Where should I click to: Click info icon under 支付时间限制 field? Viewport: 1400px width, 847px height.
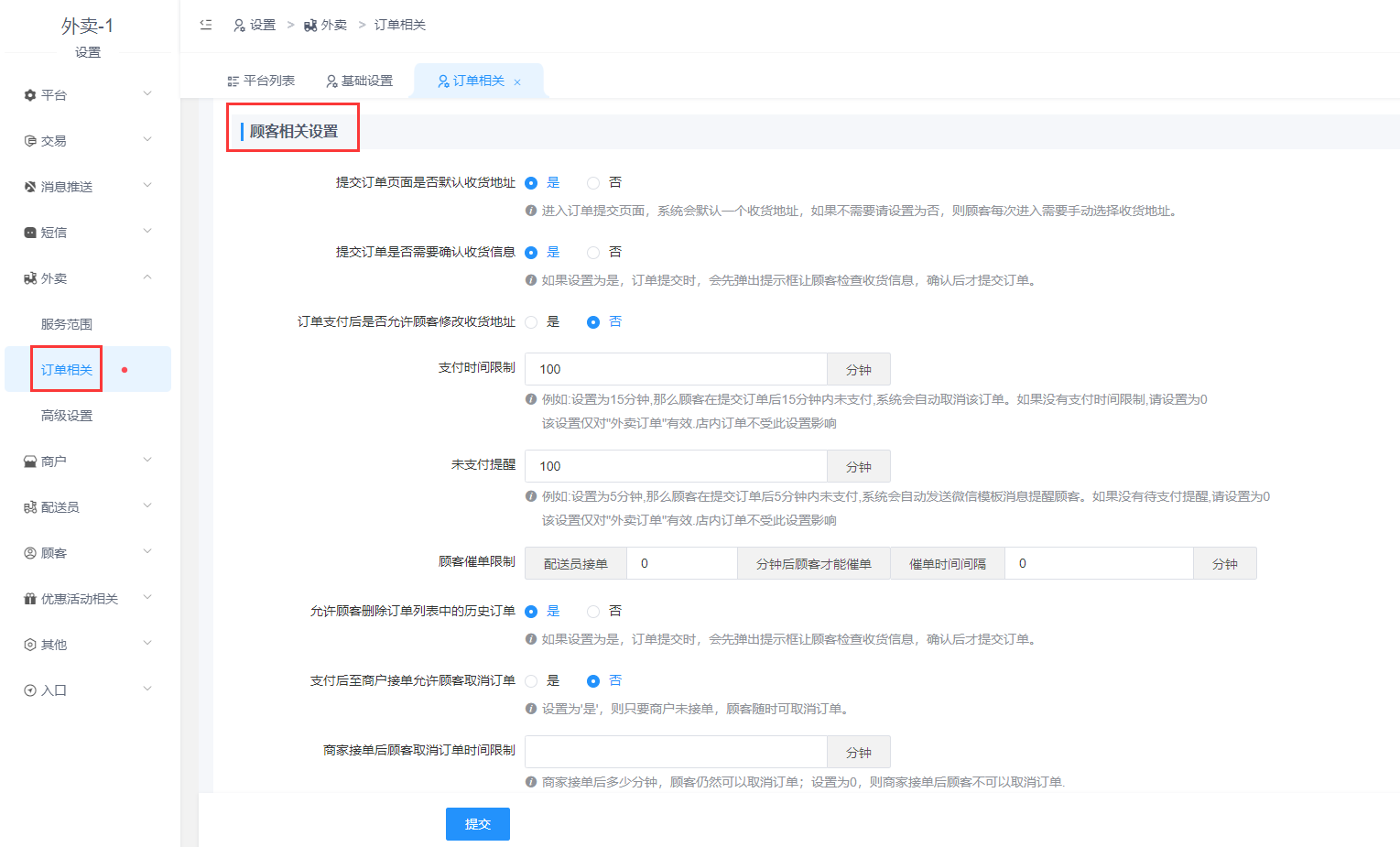[x=531, y=399]
